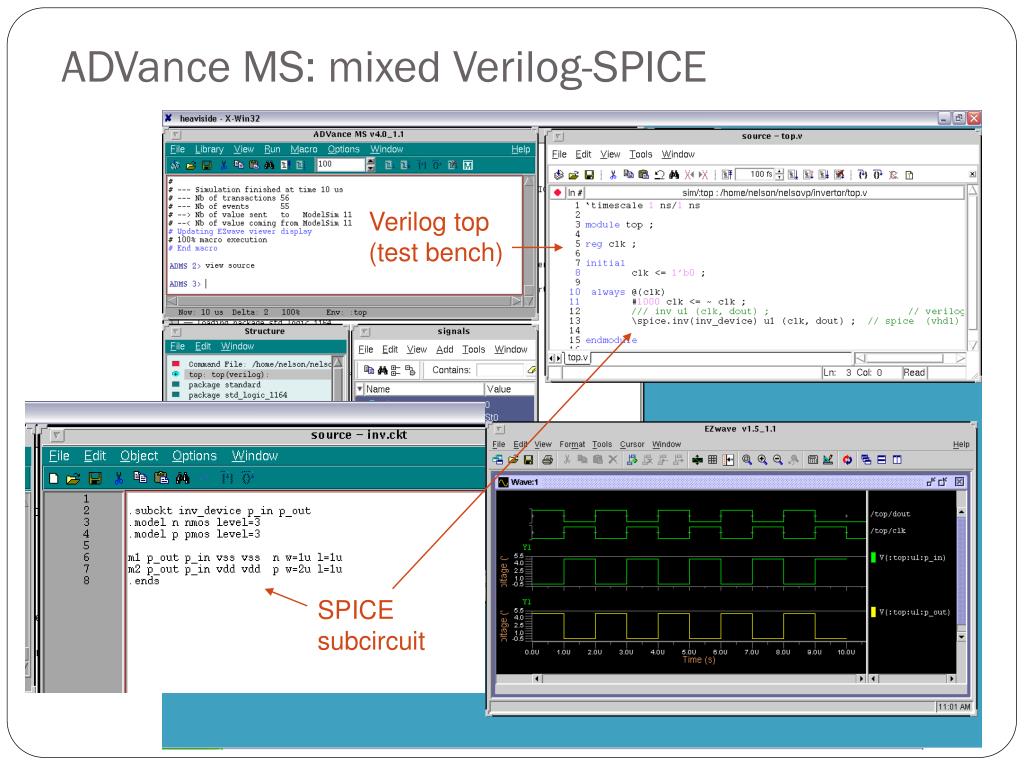Open window menu button of Structure window title bar
1024x768 pixels.
[x=175, y=332]
